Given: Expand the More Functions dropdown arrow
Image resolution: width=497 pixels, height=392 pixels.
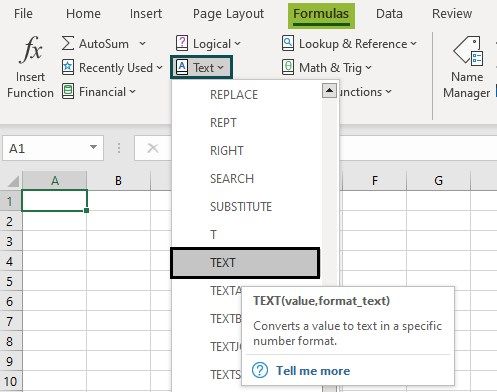Looking at the screenshot, I should pos(388,92).
